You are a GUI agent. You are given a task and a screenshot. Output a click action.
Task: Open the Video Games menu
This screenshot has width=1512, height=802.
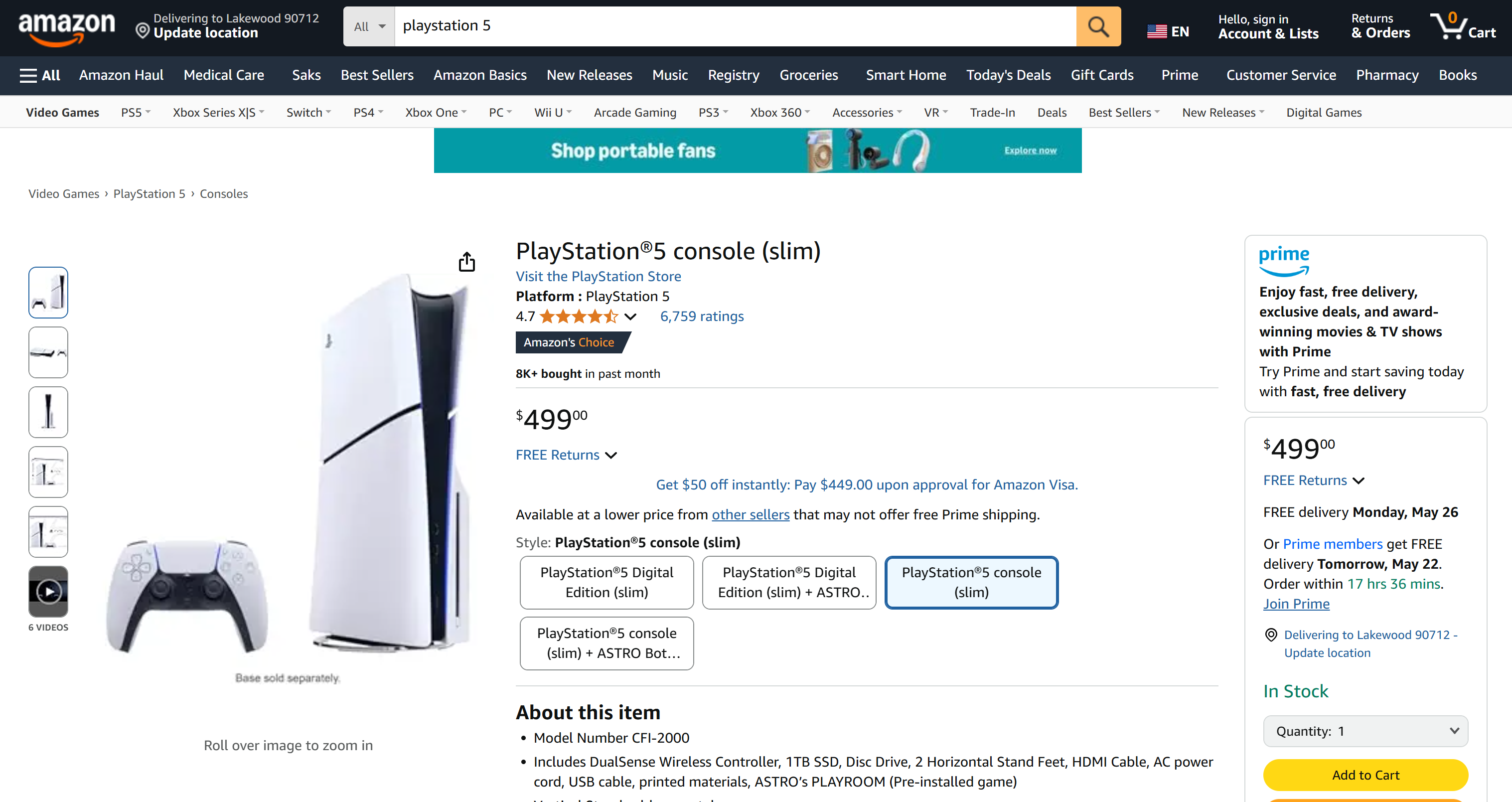coord(62,112)
